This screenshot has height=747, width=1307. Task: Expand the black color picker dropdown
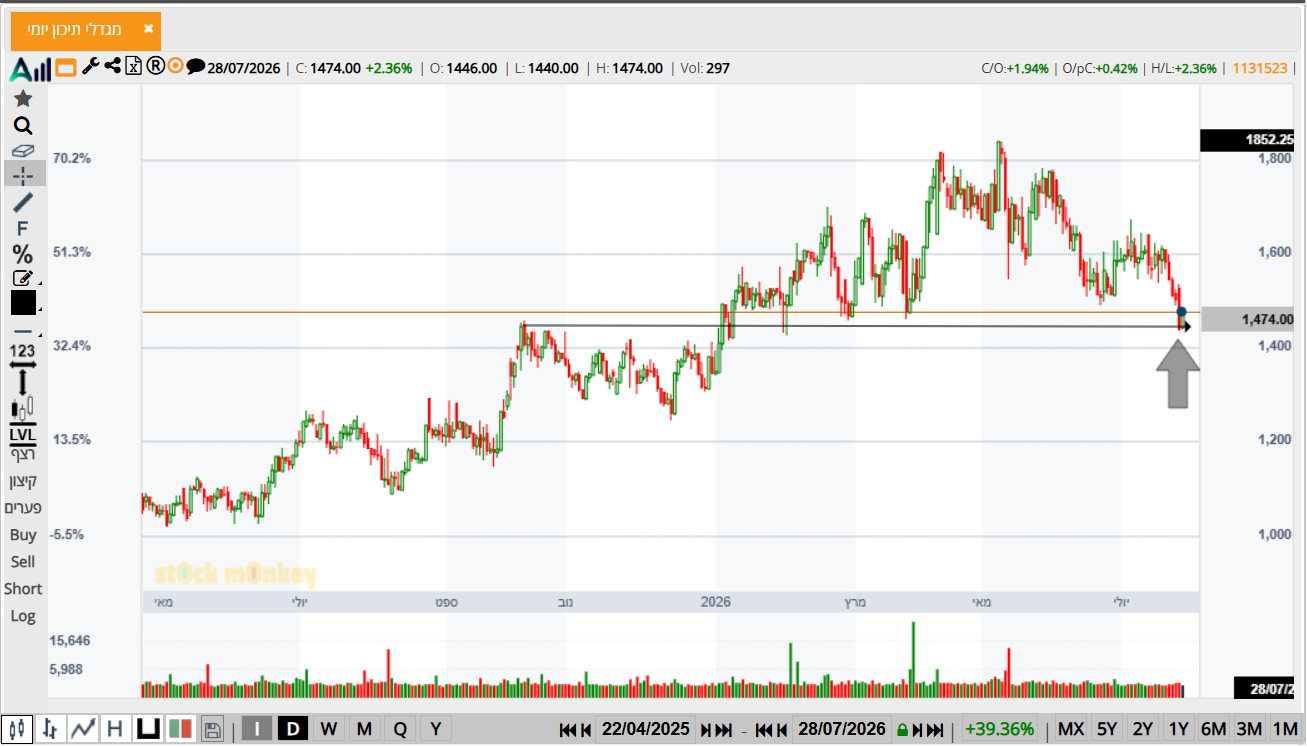click(40, 311)
